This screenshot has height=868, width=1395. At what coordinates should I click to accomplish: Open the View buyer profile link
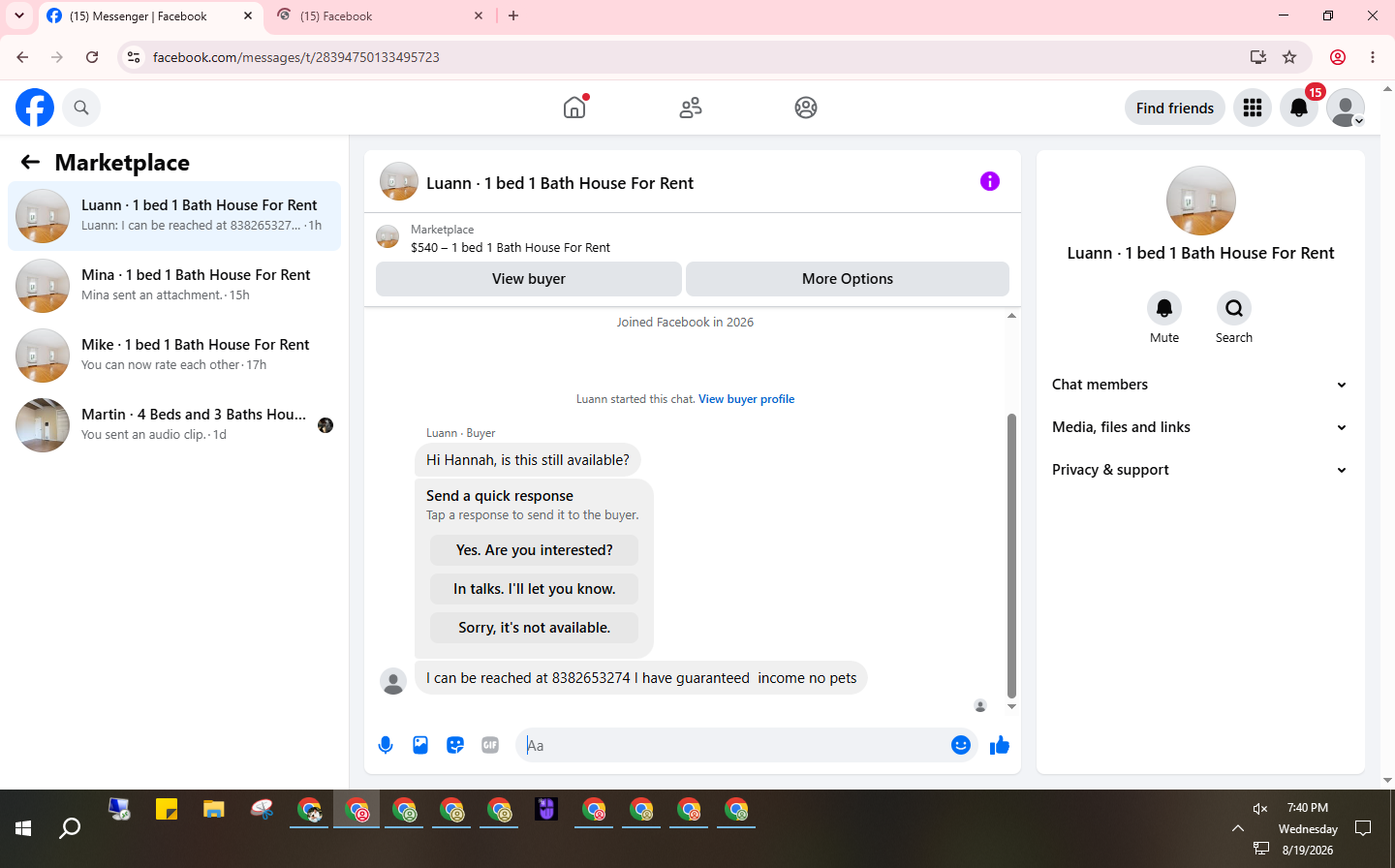click(x=747, y=399)
